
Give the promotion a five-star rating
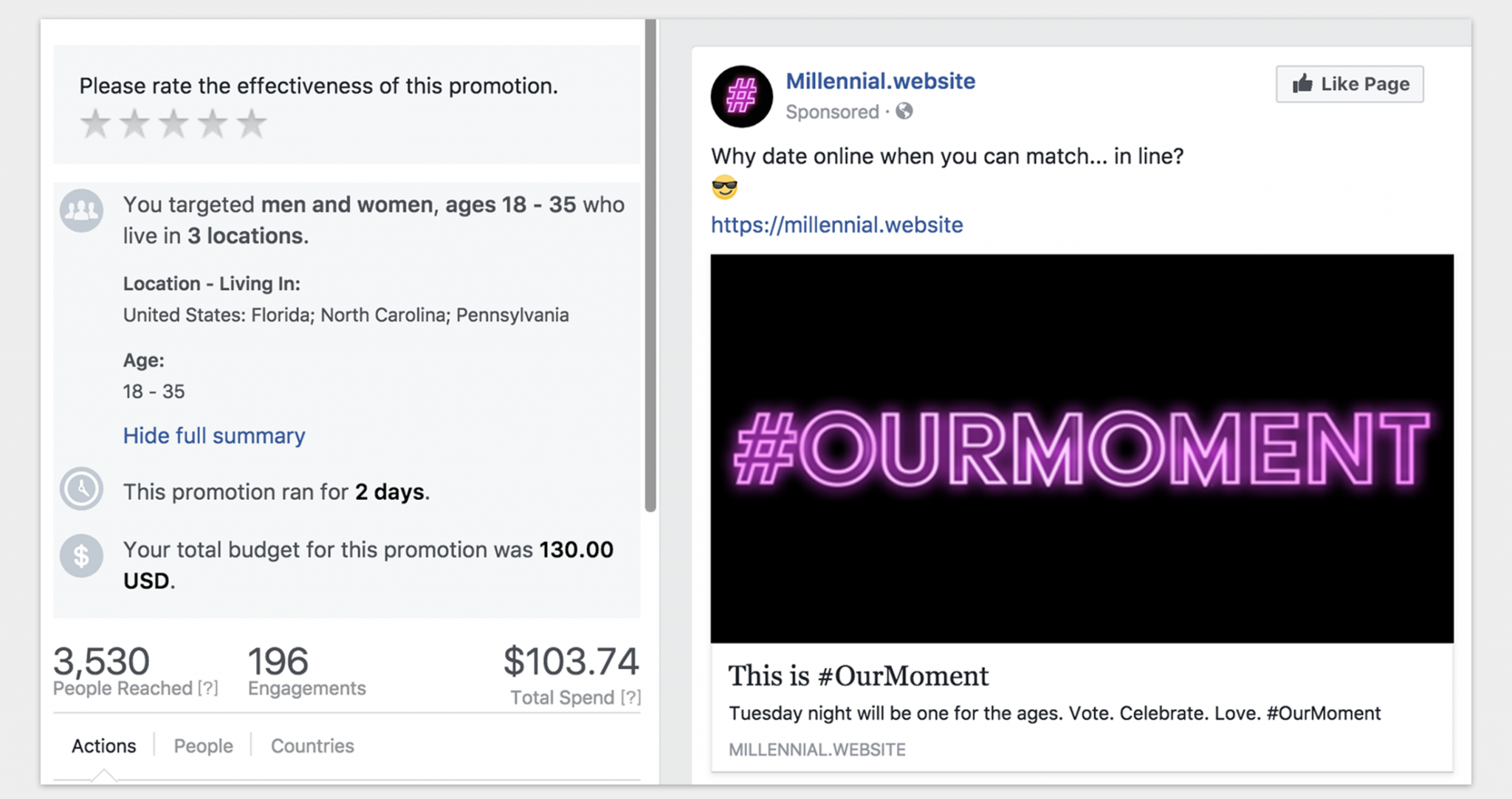click(252, 123)
